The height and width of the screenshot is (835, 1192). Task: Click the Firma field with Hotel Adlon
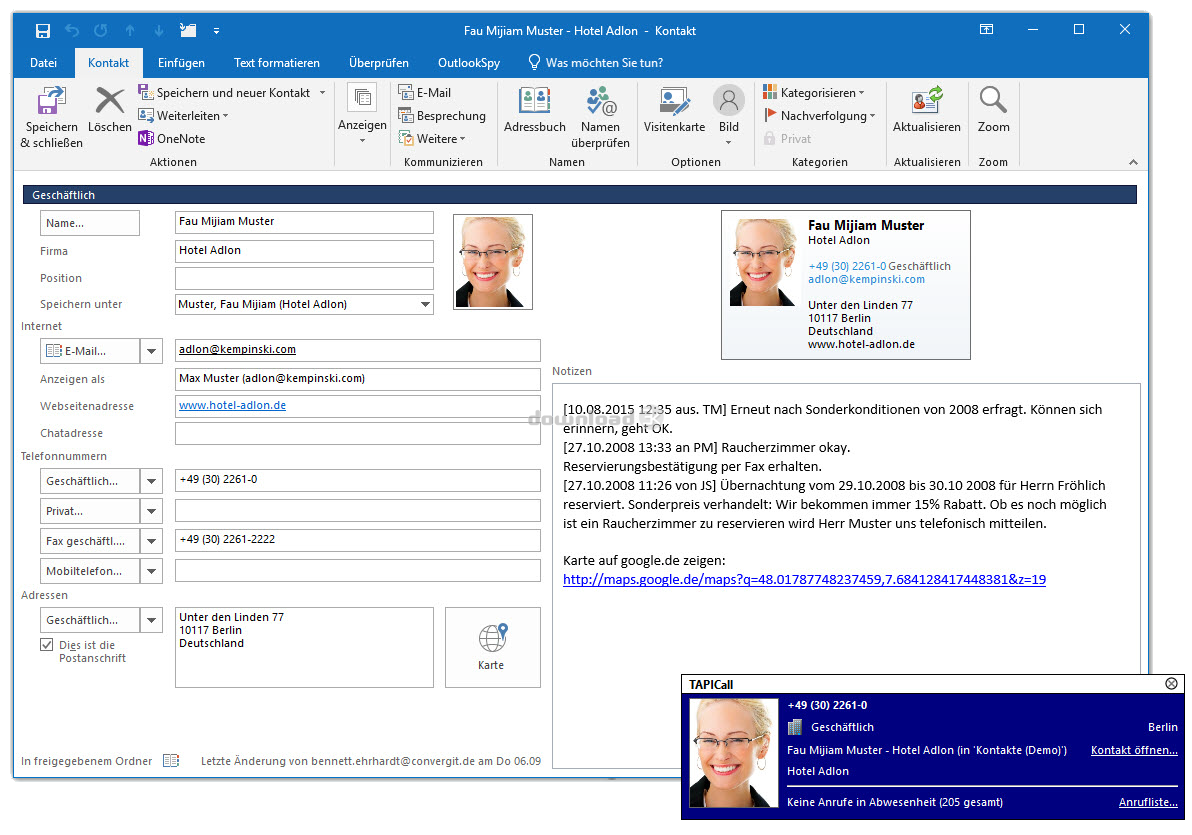pos(304,251)
